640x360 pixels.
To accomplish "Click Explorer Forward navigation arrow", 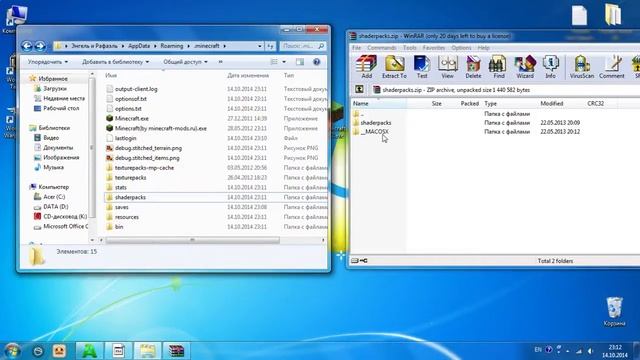I will pyautogui.click(x=40, y=46).
